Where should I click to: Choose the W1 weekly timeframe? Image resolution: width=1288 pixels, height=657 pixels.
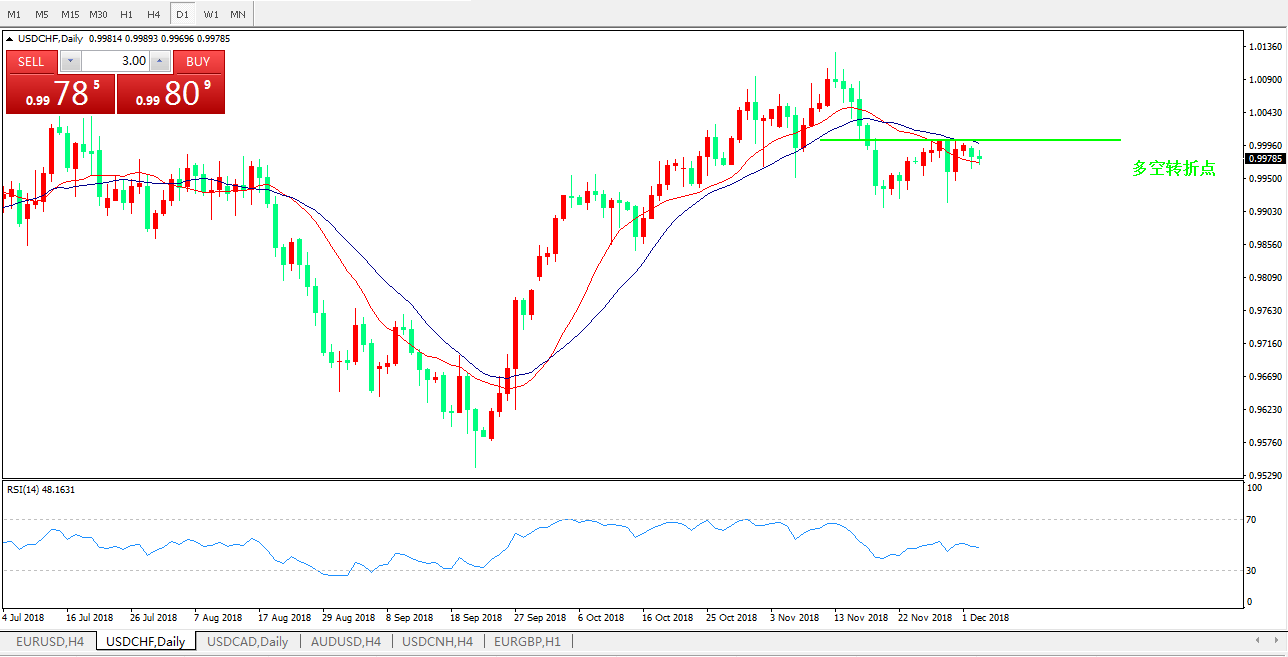(210, 14)
